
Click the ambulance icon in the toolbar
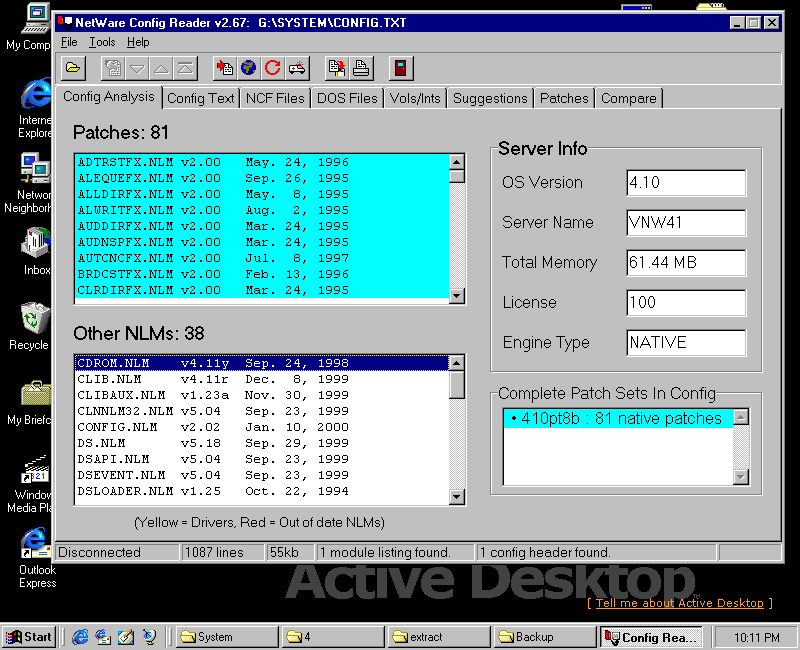pyautogui.click(x=297, y=68)
